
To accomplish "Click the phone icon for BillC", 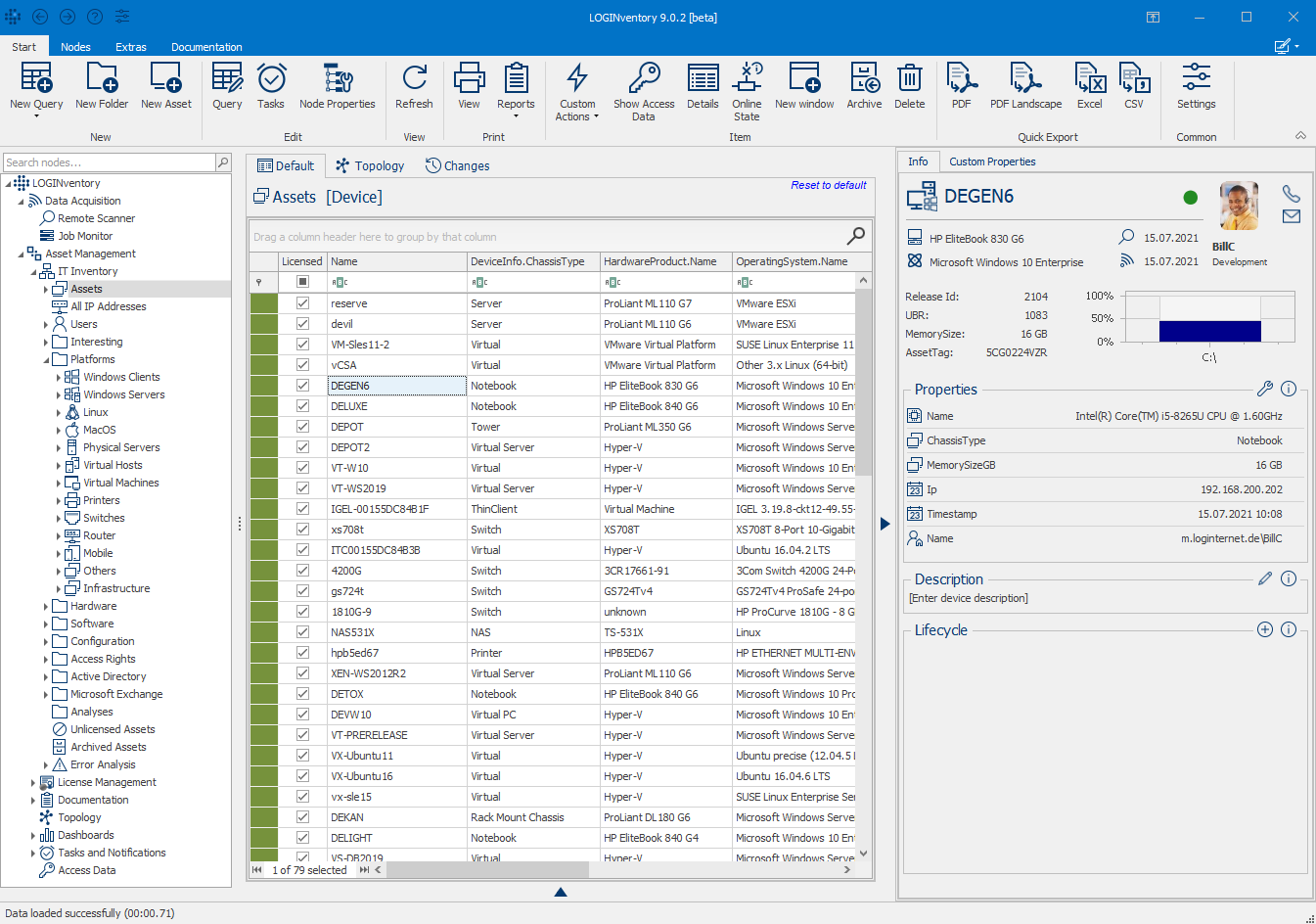I will [x=1292, y=194].
